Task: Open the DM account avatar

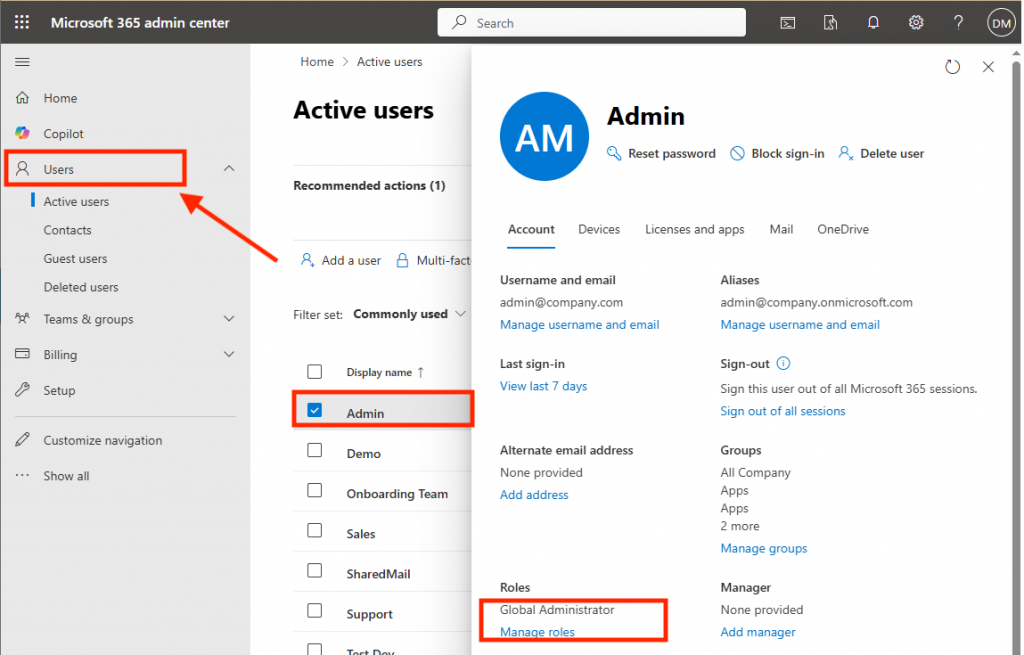Action: [x=1001, y=21]
